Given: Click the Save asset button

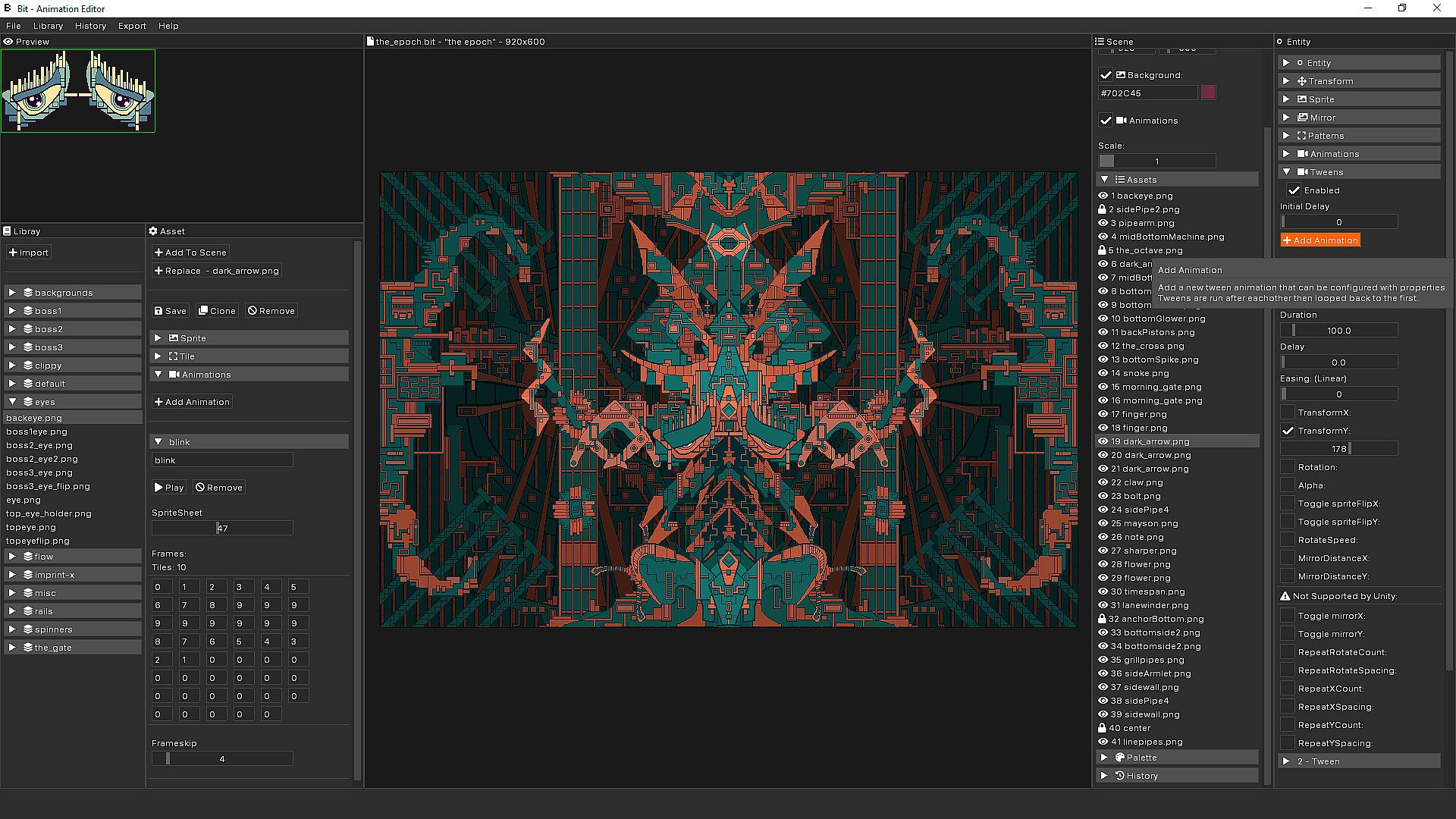Looking at the screenshot, I should point(170,311).
